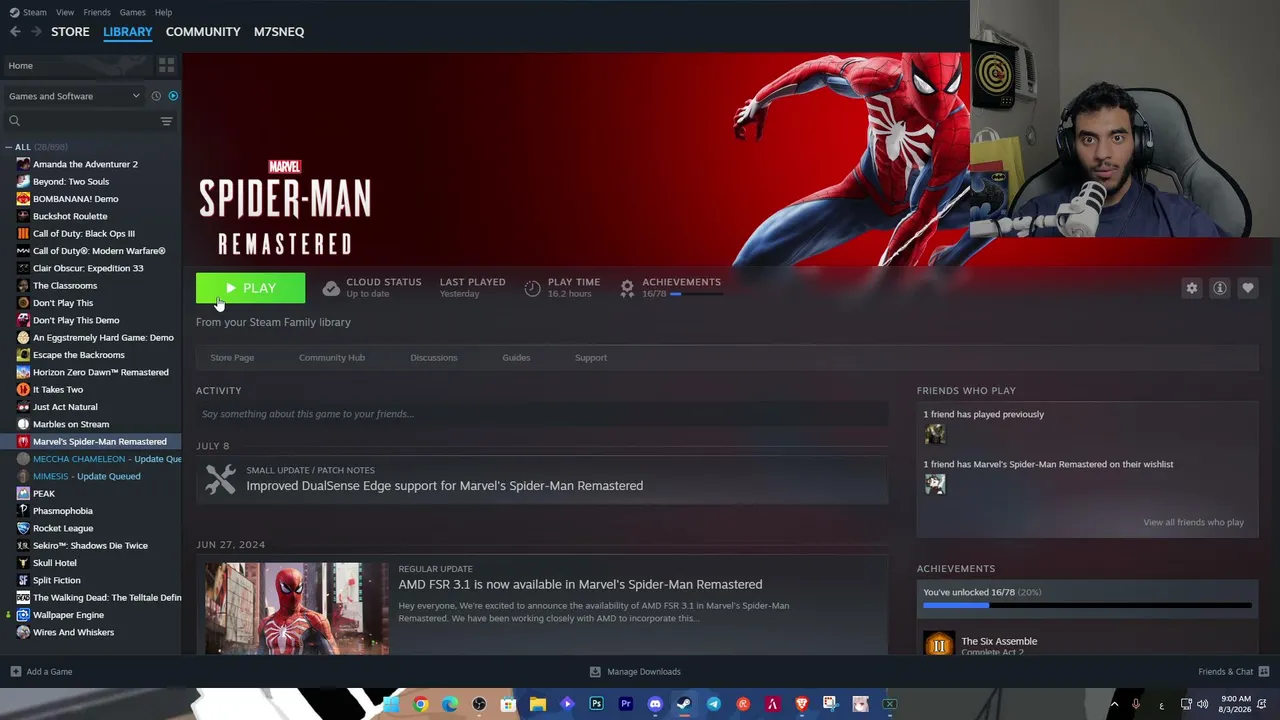
Task: Go to the COMMUNITY tab
Action: pyautogui.click(x=203, y=32)
